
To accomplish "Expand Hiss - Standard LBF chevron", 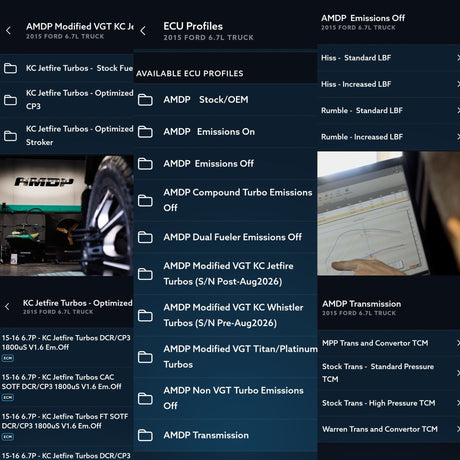I will pos(458,58).
